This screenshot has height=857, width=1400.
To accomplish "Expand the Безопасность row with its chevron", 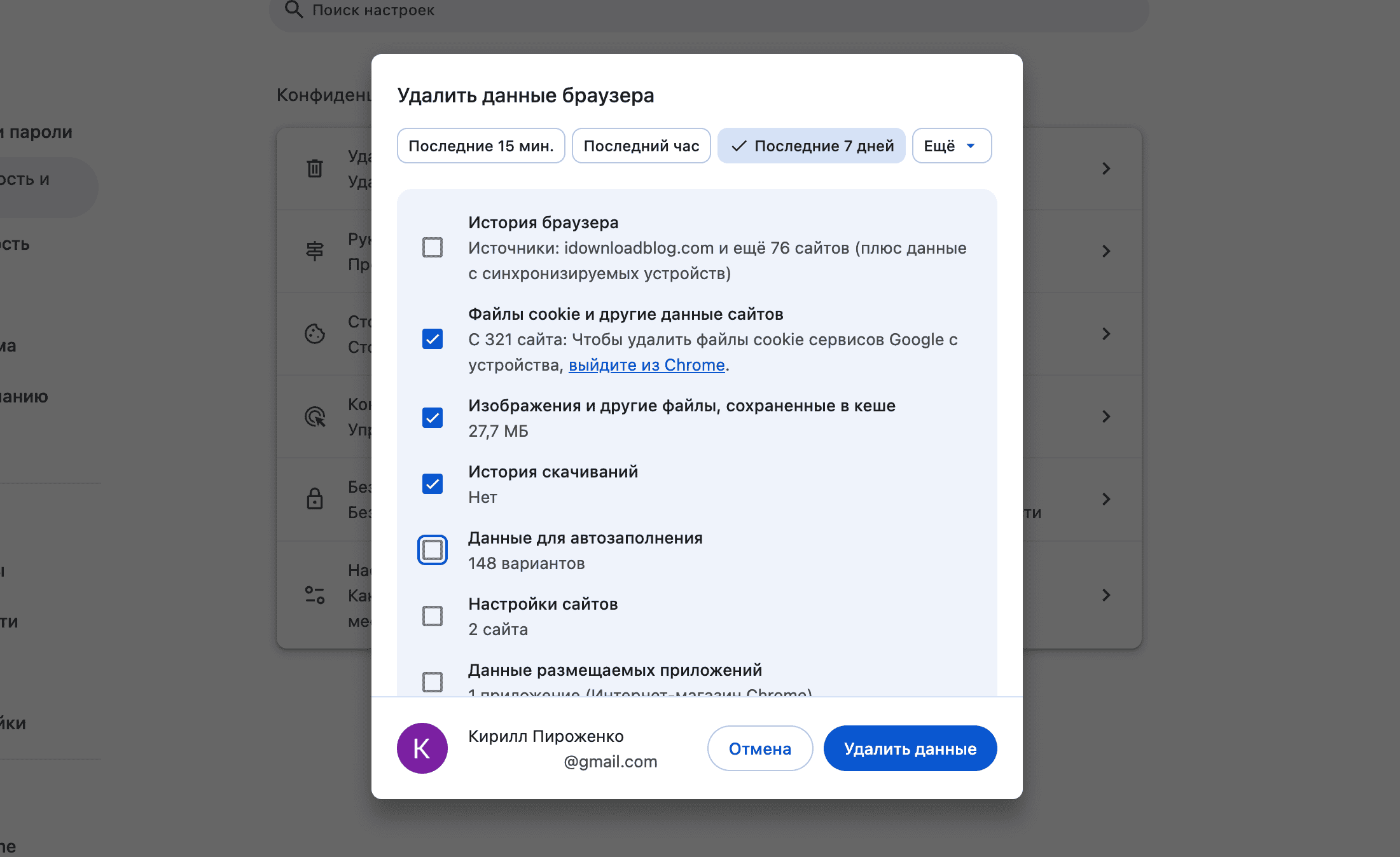I will click(1106, 499).
